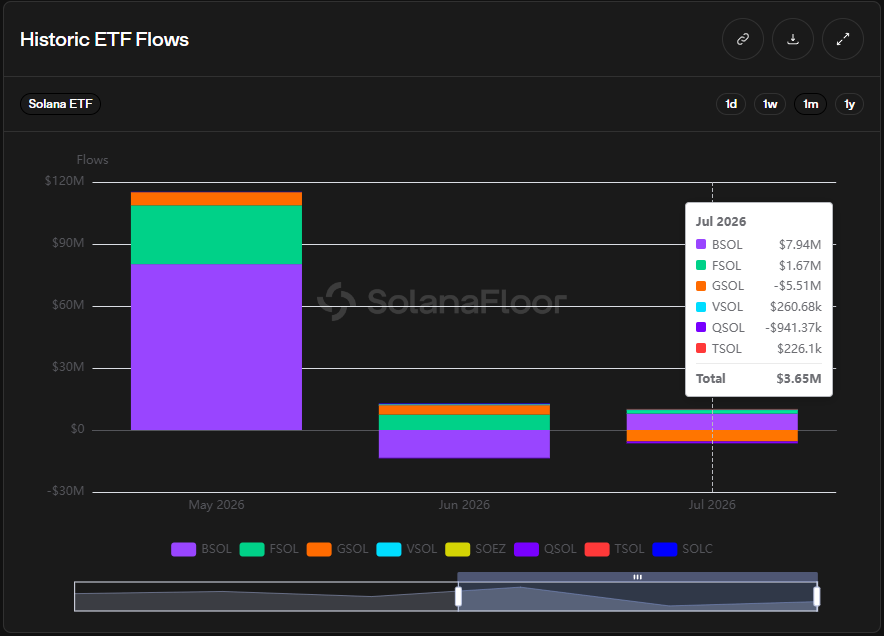Select the 1w timeframe
This screenshot has height=636, width=884.
[770, 104]
